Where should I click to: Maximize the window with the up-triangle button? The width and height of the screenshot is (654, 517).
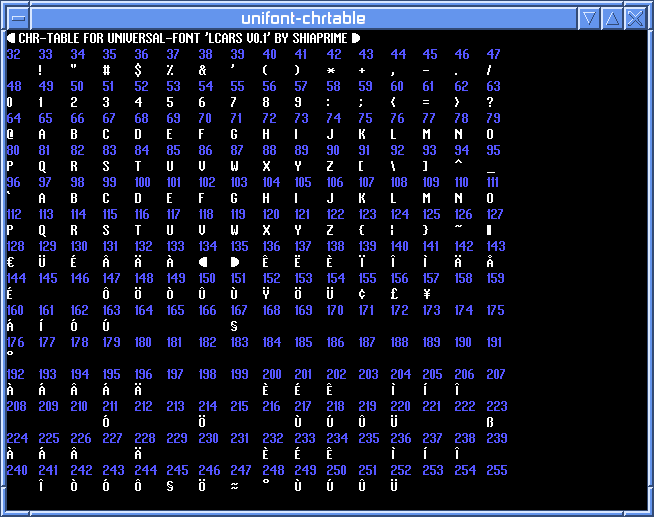click(612, 19)
